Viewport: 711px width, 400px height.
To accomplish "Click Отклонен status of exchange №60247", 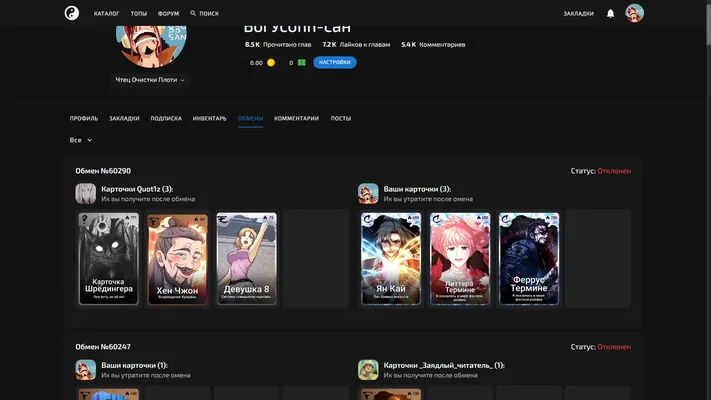I will pyautogui.click(x=614, y=347).
